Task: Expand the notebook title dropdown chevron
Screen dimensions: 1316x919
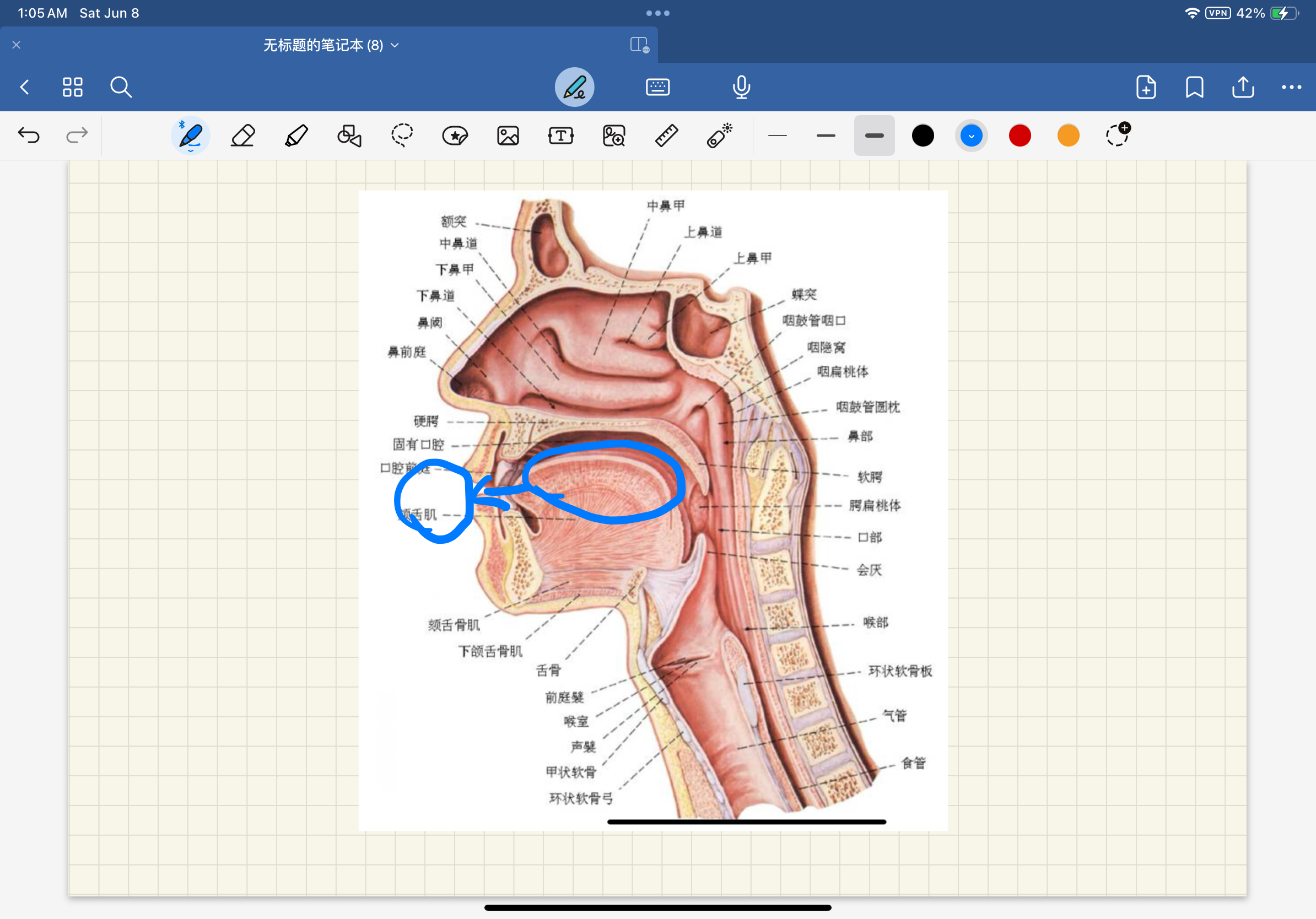Action: [395, 45]
